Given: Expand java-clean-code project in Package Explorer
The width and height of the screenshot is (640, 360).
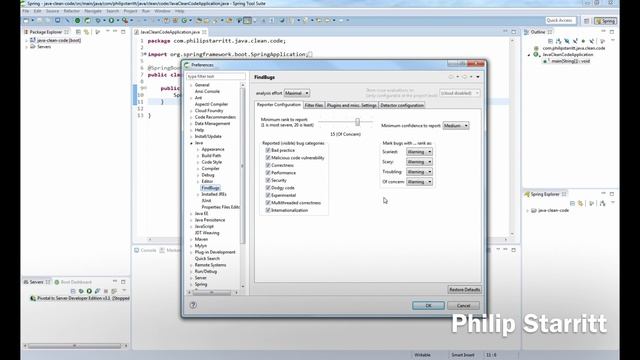Looking at the screenshot, I should (x=27, y=40).
